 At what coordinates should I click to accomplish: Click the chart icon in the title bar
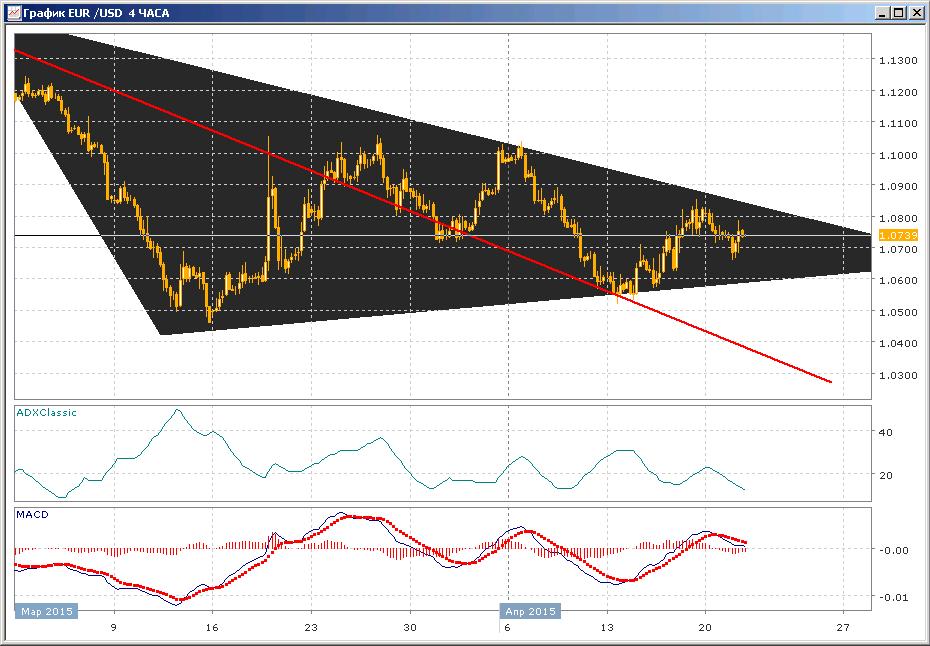14,12
